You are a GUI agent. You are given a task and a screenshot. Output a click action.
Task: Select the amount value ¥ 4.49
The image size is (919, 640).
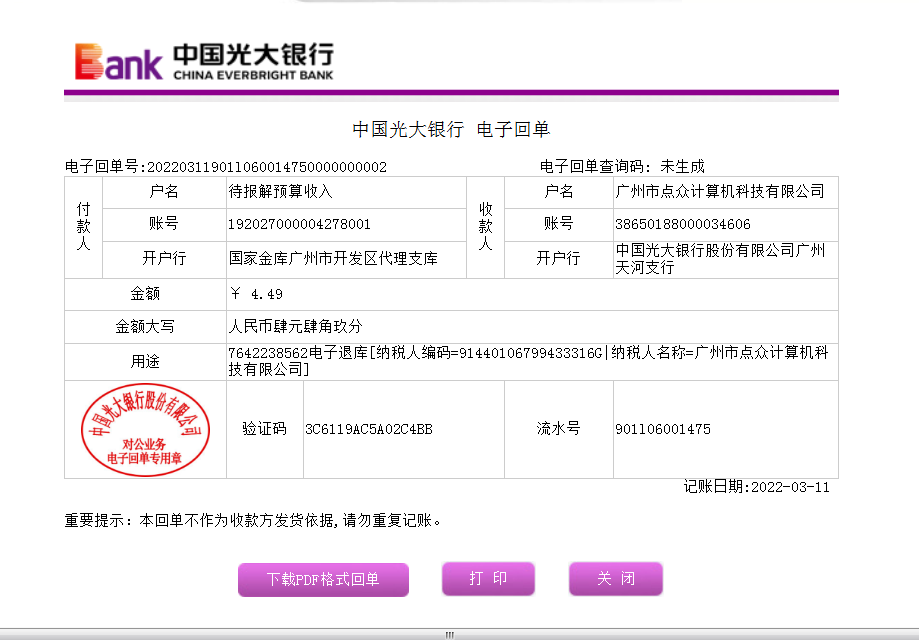click(257, 294)
